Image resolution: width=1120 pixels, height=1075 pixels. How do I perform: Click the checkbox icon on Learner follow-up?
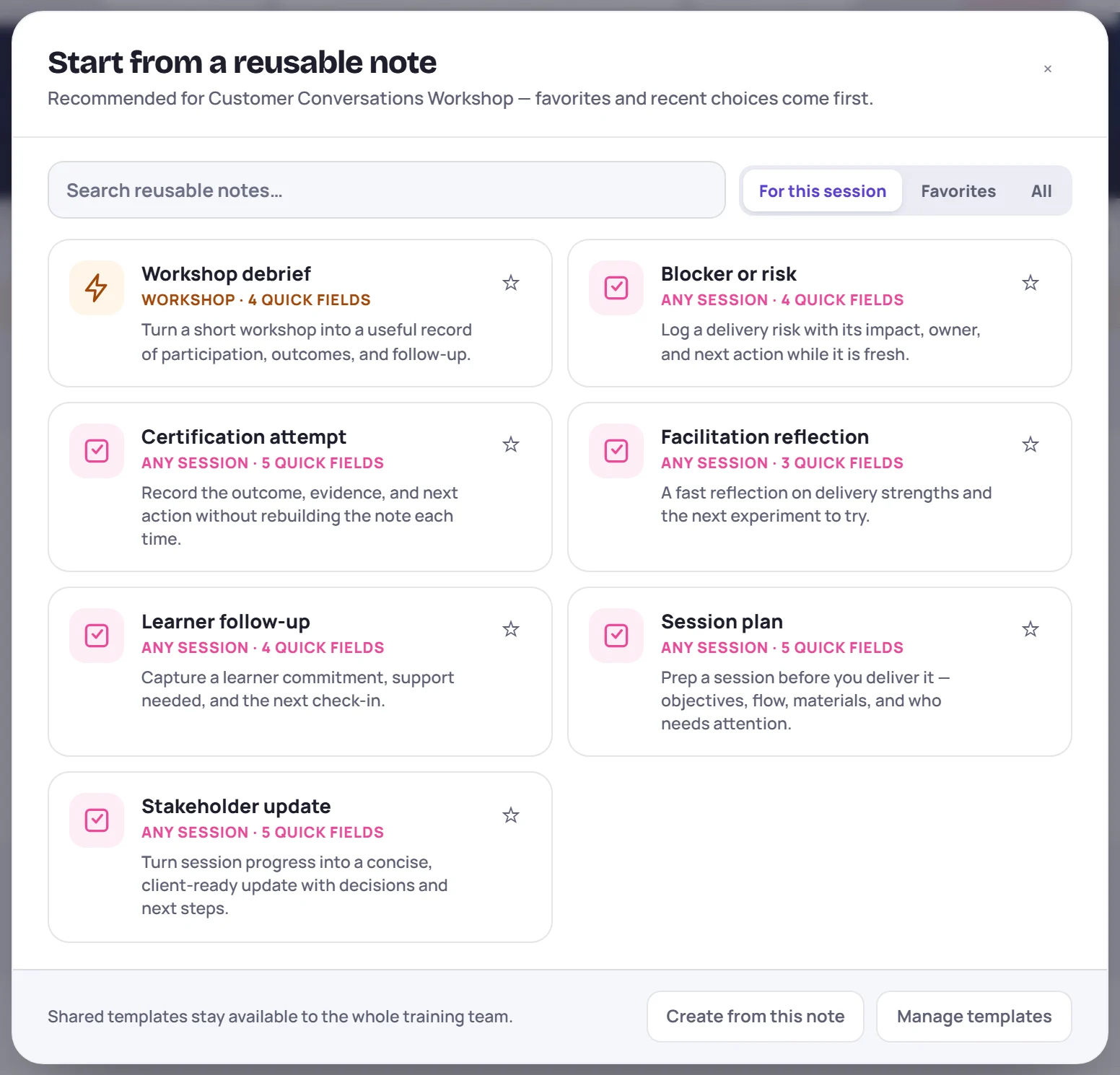tap(97, 636)
